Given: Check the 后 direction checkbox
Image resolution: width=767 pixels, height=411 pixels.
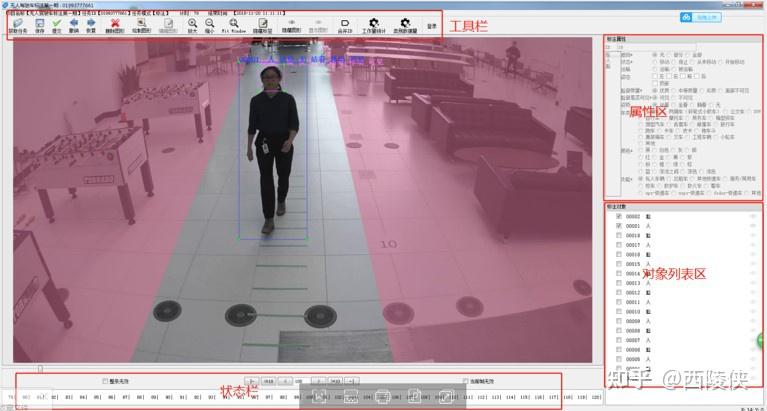Looking at the screenshot, I should point(697,76).
